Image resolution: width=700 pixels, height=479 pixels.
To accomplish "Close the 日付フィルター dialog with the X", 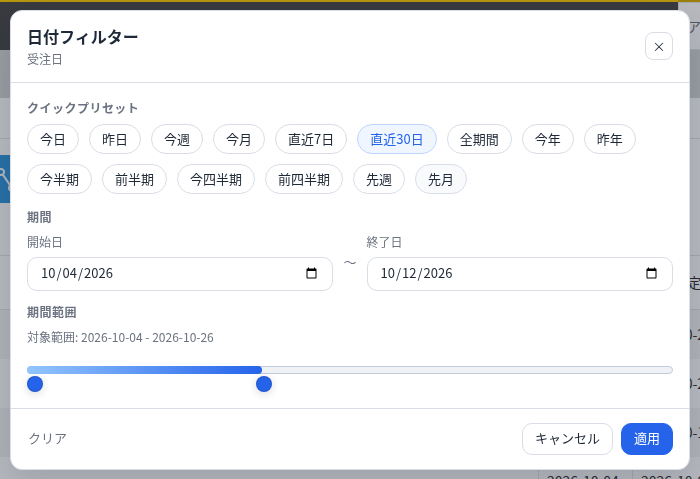I will click(x=658, y=46).
